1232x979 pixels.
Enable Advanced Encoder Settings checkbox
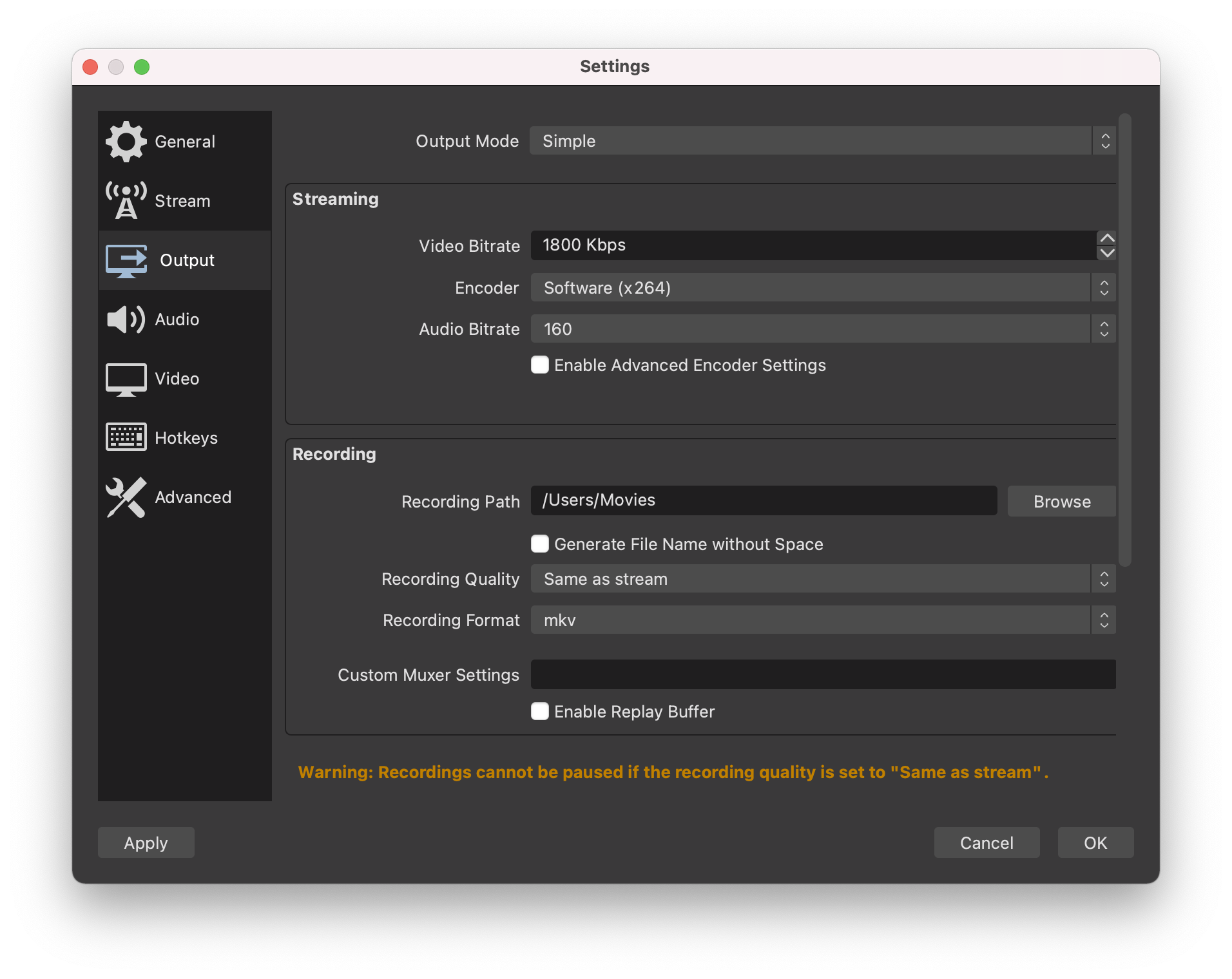click(x=540, y=365)
